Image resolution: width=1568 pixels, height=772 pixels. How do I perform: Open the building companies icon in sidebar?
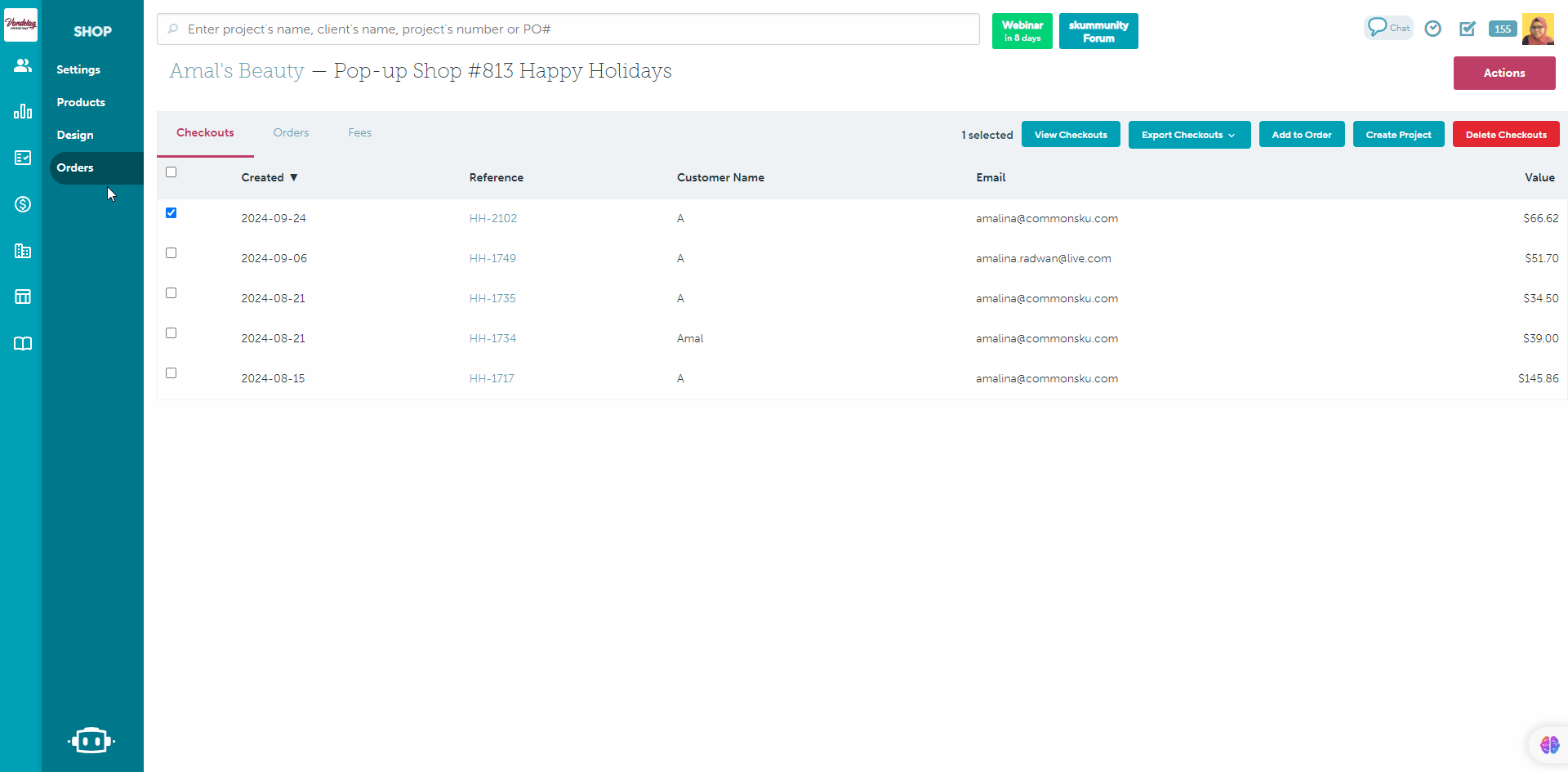click(23, 251)
